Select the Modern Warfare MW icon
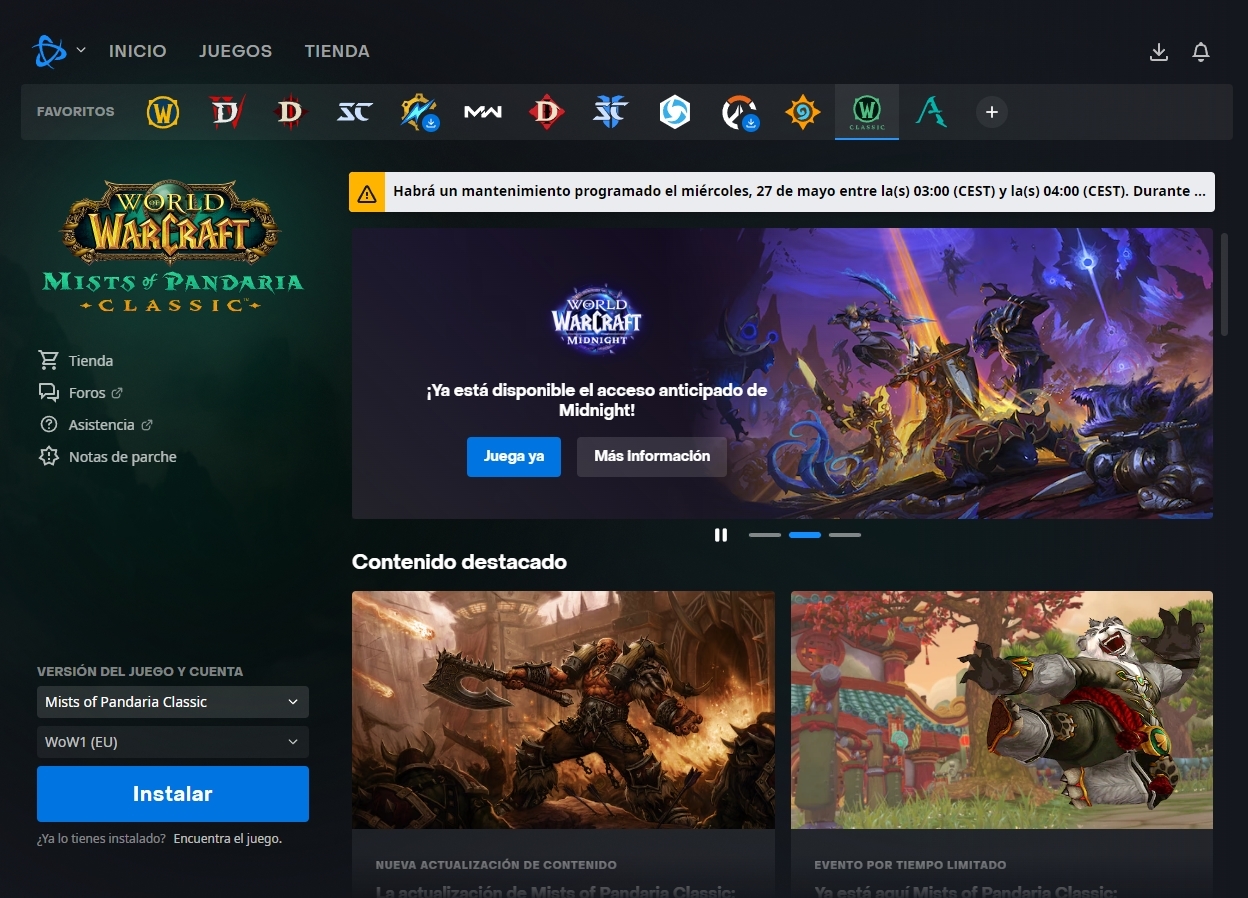This screenshot has width=1248, height=898. pyautogui.click(x=483, y=112)
